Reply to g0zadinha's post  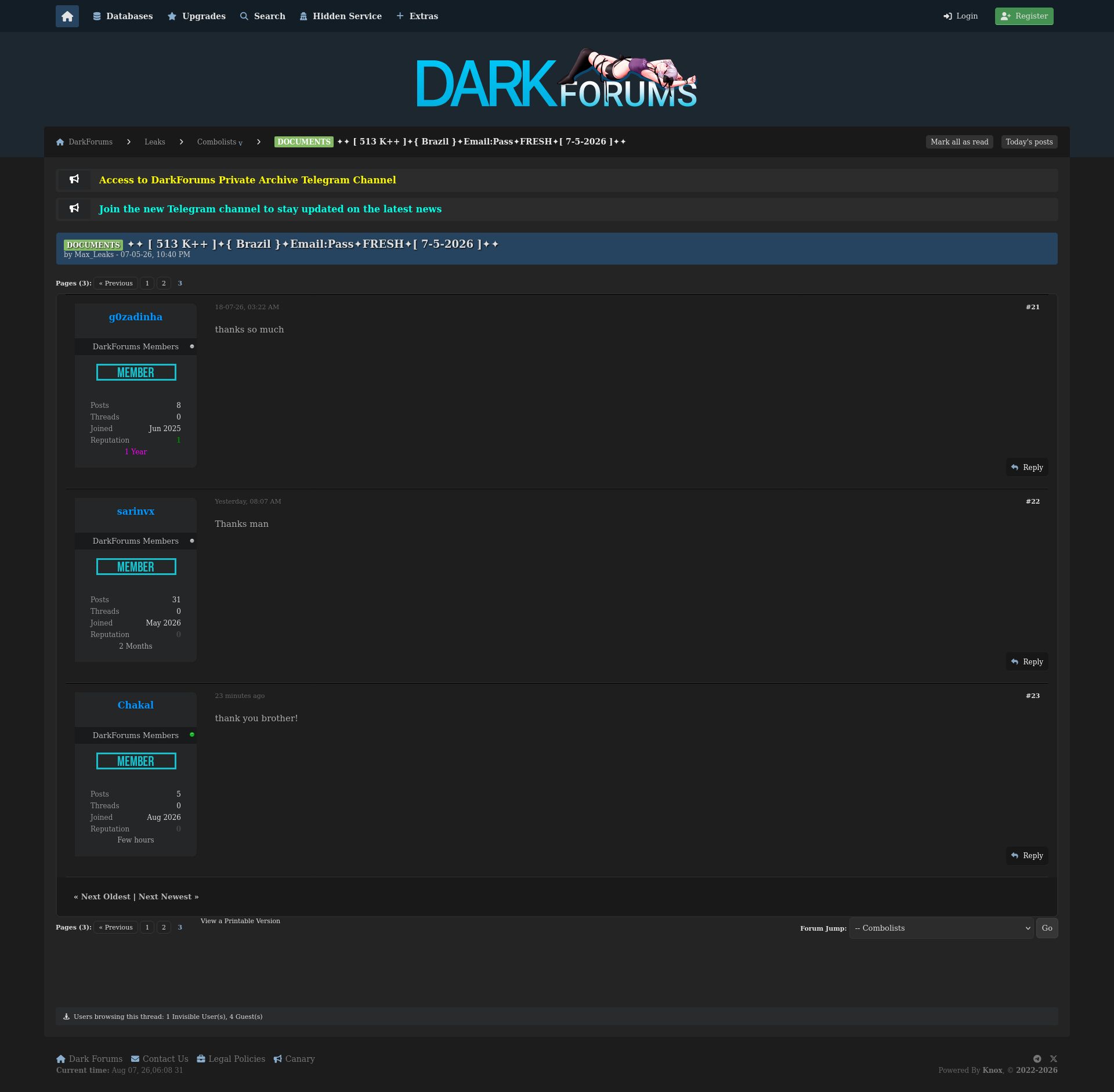pyautogui.click(x=1027, y=468)
